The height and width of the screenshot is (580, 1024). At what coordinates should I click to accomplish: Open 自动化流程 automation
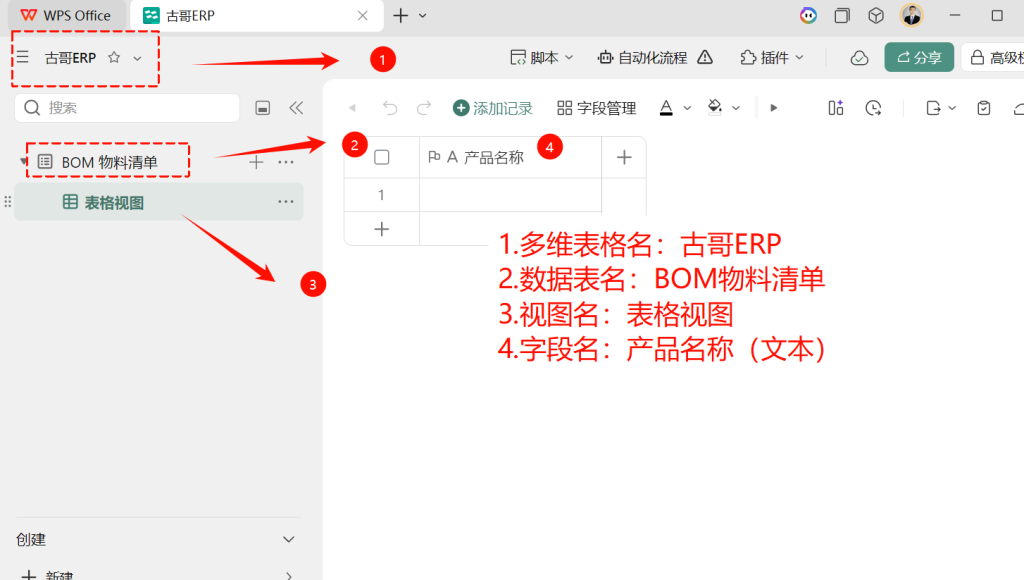tap(642, 57)
